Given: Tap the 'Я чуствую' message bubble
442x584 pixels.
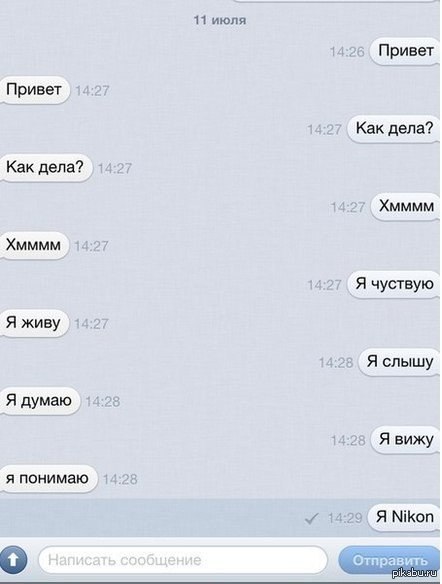Looking at the screenshot, I should [x=394, y=284].
